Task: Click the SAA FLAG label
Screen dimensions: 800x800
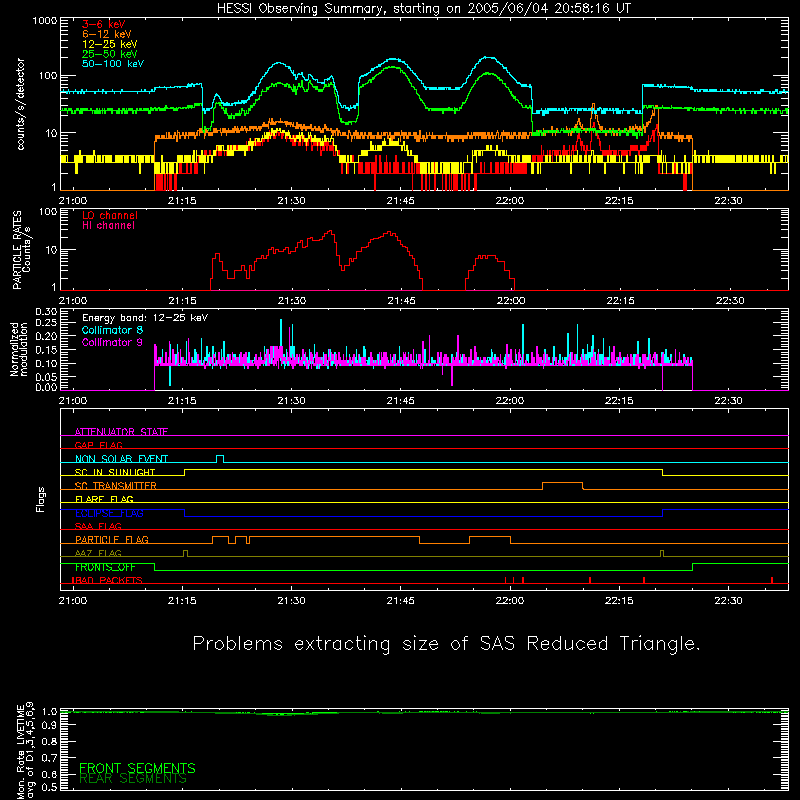Action: pos(98,526)
